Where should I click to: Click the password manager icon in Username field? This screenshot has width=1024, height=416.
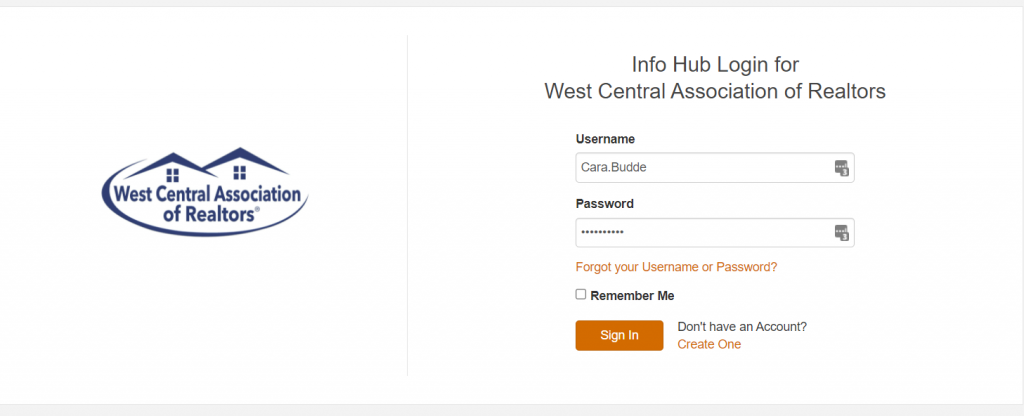(841, 168)
